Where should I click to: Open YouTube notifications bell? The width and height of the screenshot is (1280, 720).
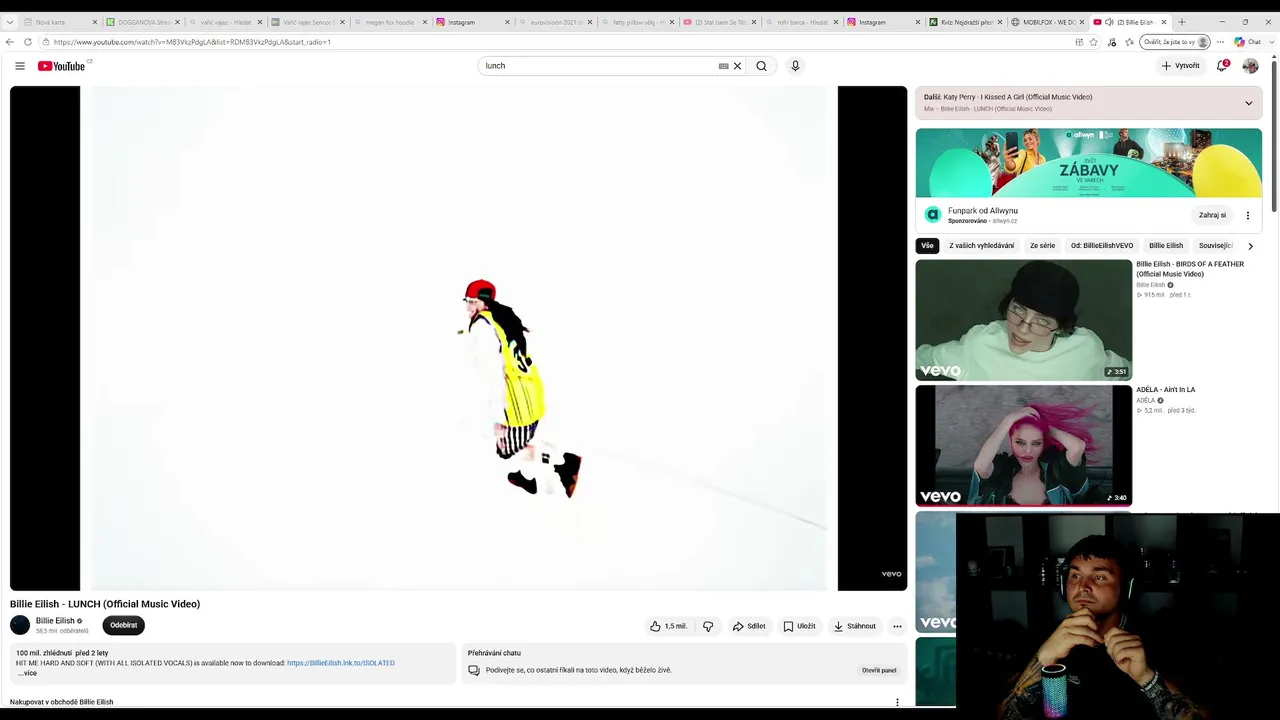tap(1222, 66)
